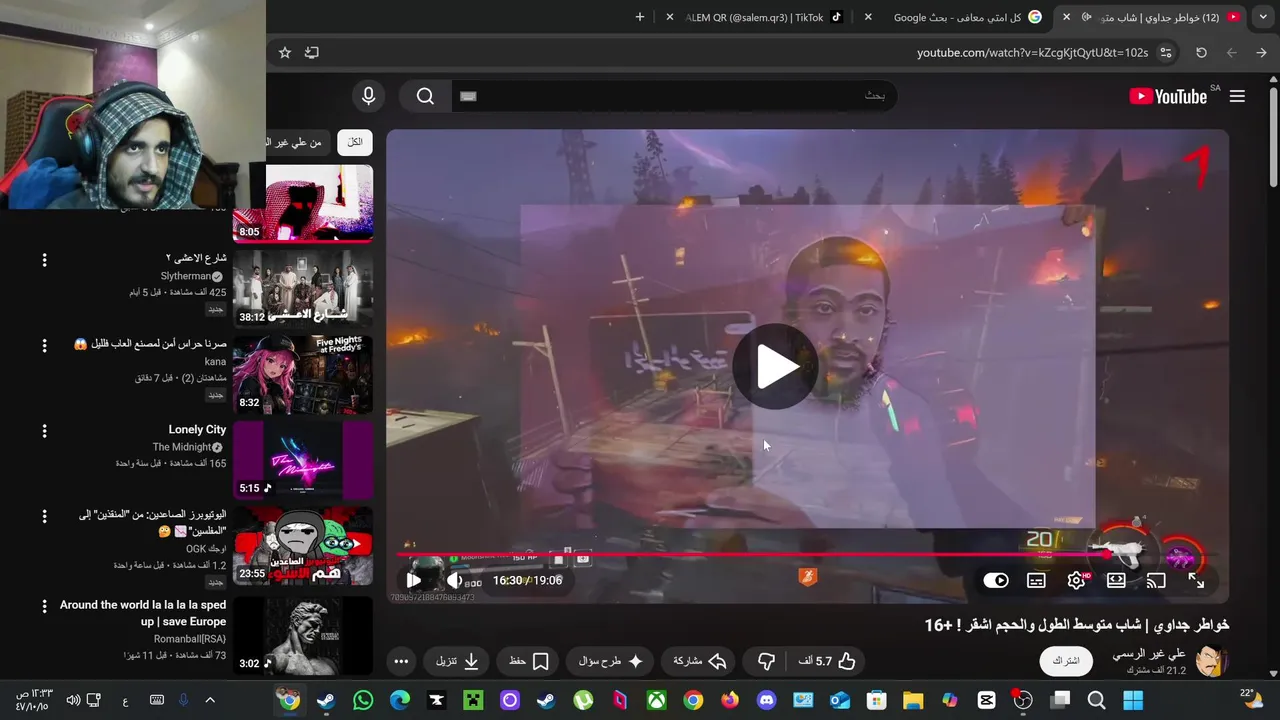Expand the system tray hidden icons
The width and height of the screenshot is (1280, 720).
(x=210, y=700)
